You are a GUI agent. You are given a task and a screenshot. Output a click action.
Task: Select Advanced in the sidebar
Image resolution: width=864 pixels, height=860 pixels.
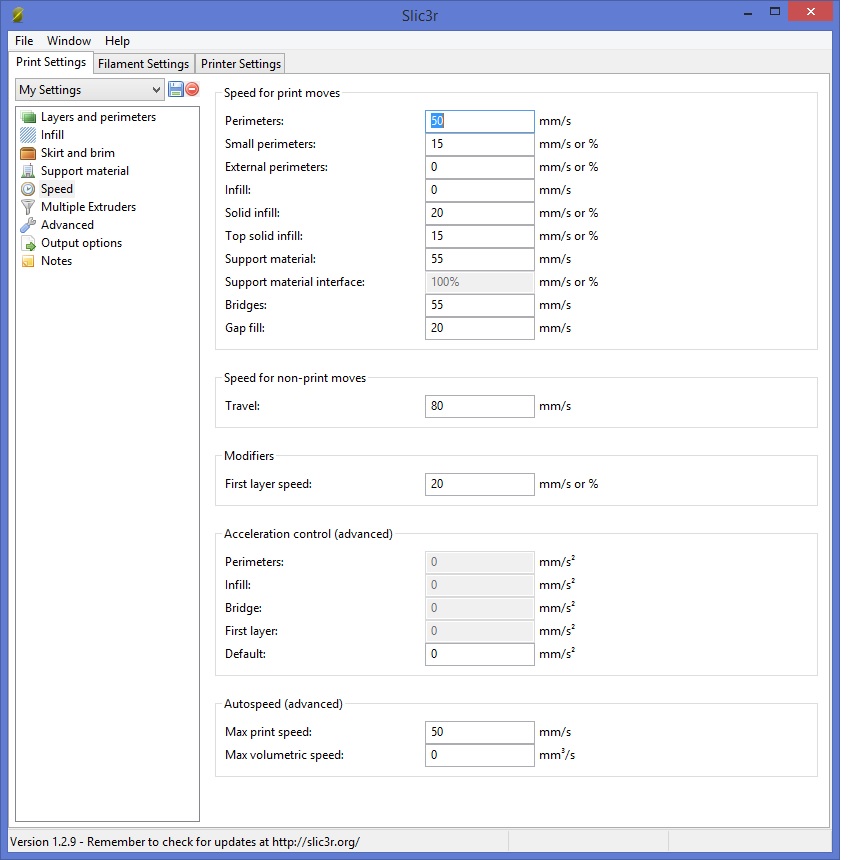pos(67,225)
